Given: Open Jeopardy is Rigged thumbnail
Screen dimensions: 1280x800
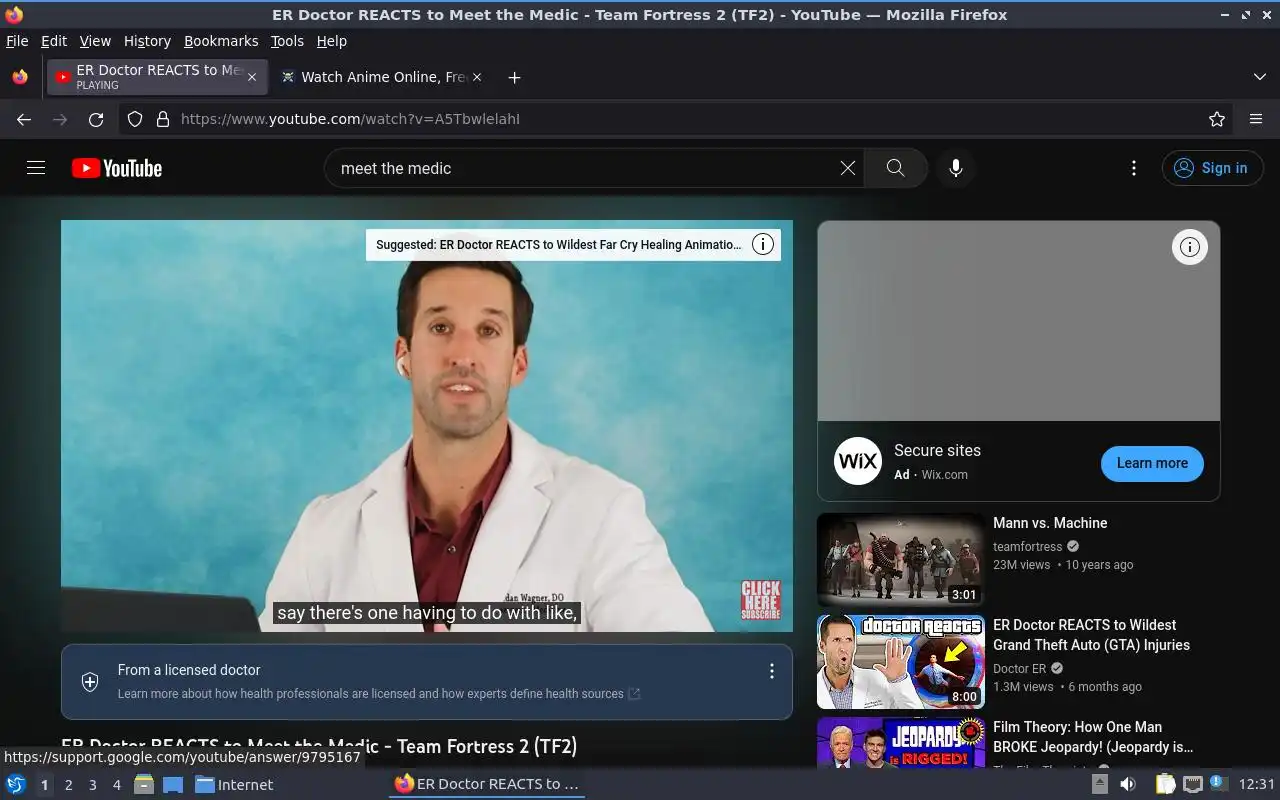Looking at the screenshot, I should (x=901, y=742).
